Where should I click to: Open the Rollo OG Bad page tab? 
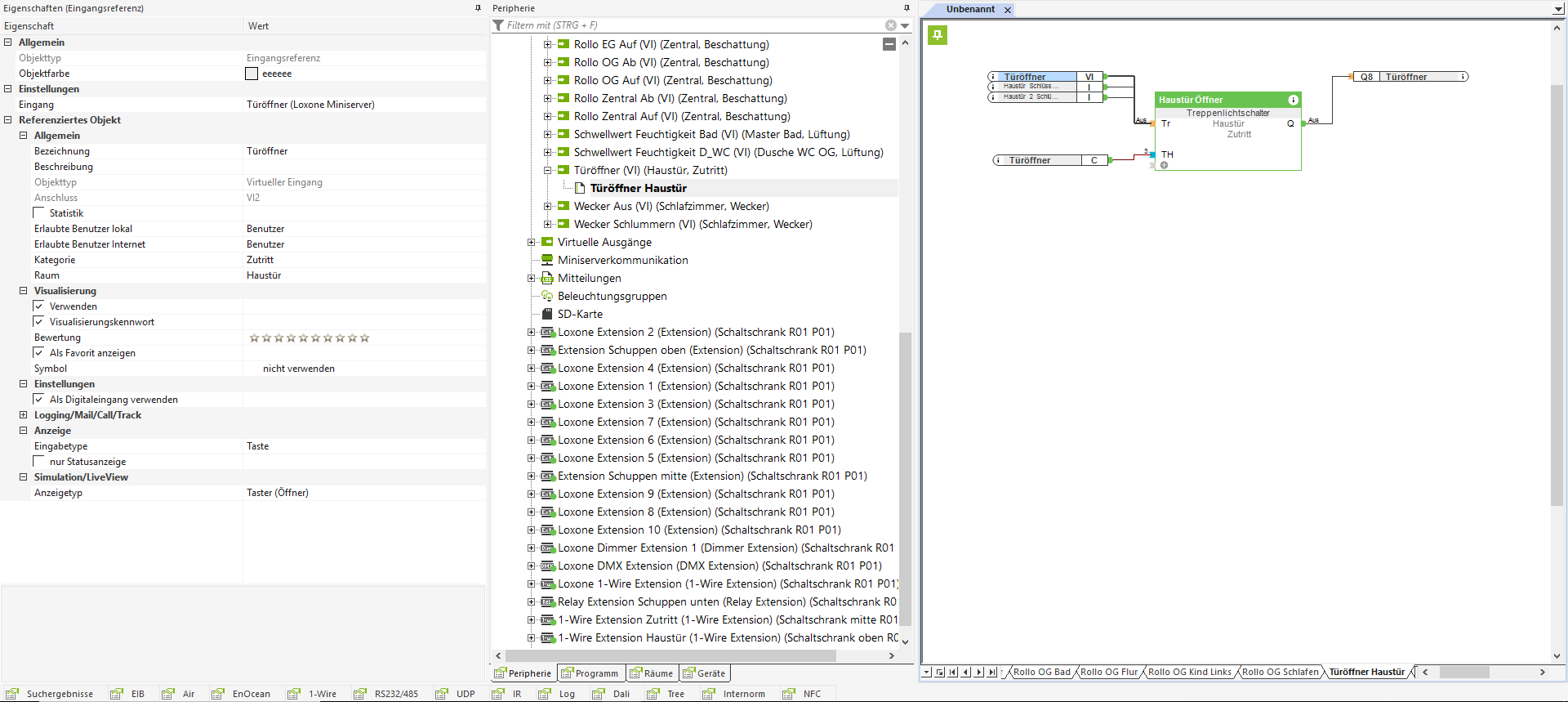1041,673
